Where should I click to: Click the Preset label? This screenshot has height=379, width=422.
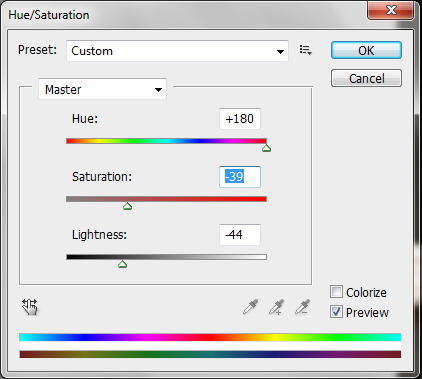(37, 50)
